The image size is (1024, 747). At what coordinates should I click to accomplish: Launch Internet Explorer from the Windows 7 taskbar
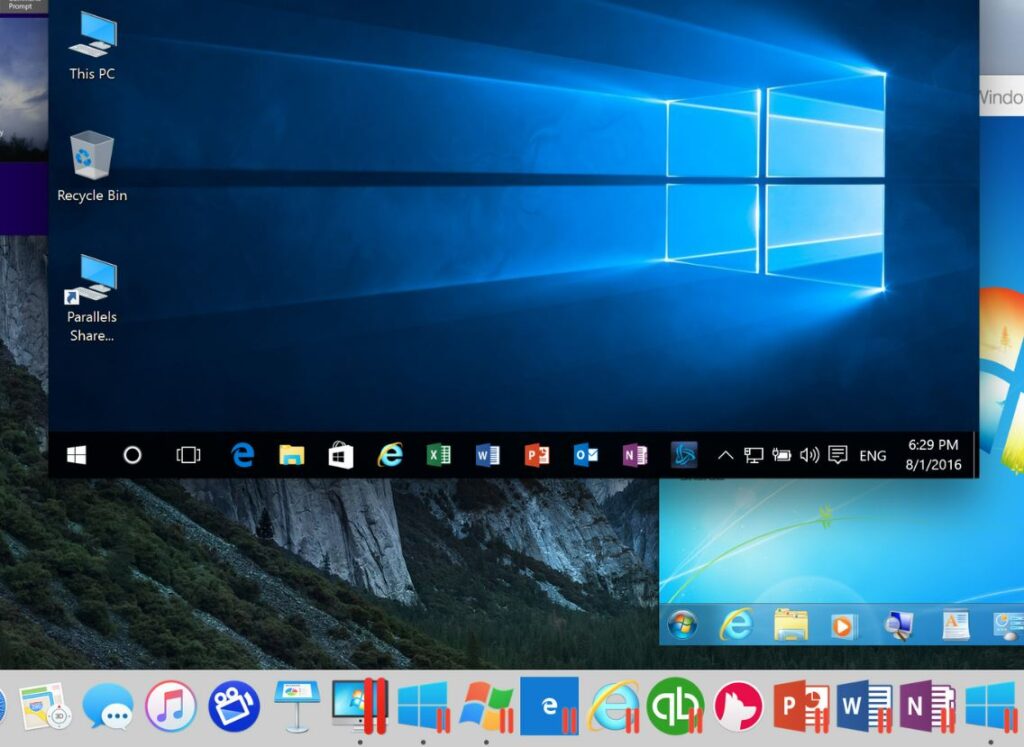click(736, 625)
